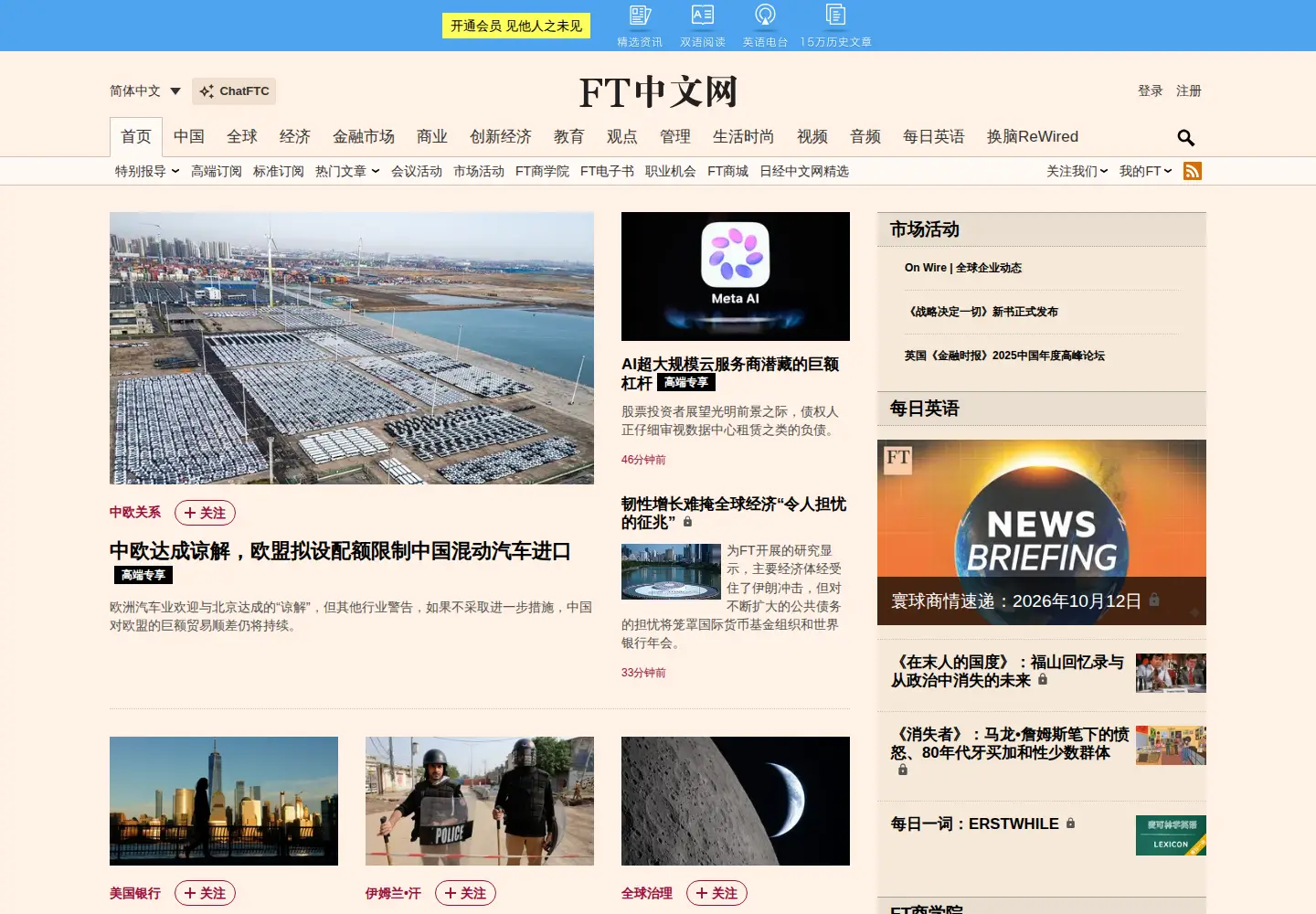Expand the 热门文章 submenu
Viewport: 1316px width, 914px height.
coord(347,171)
